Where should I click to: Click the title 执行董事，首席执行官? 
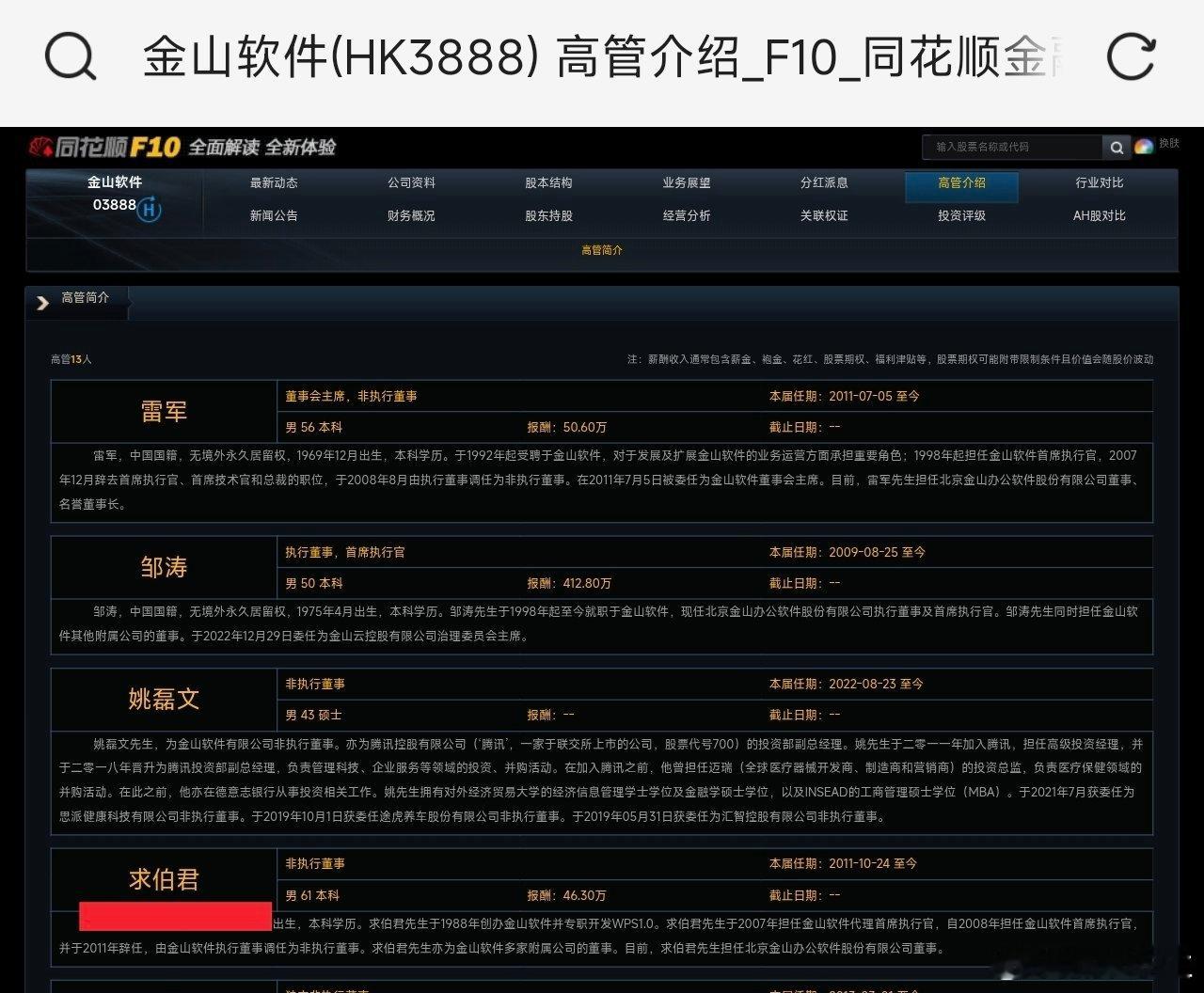pos(345,552)
